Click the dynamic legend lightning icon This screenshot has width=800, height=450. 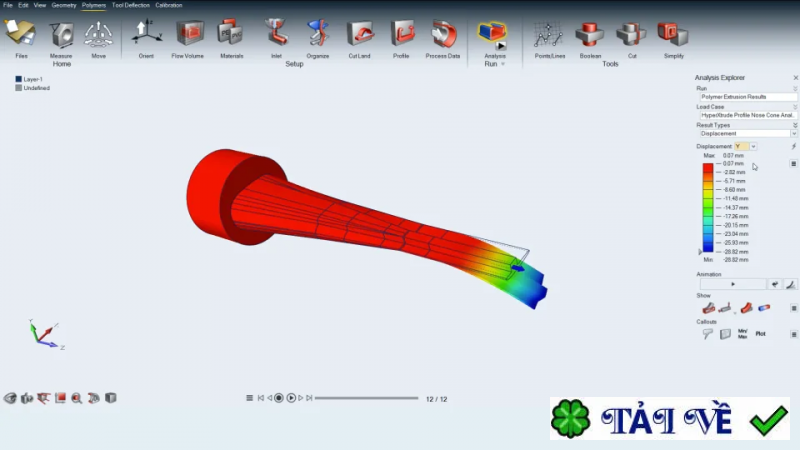tap(793, 146)
